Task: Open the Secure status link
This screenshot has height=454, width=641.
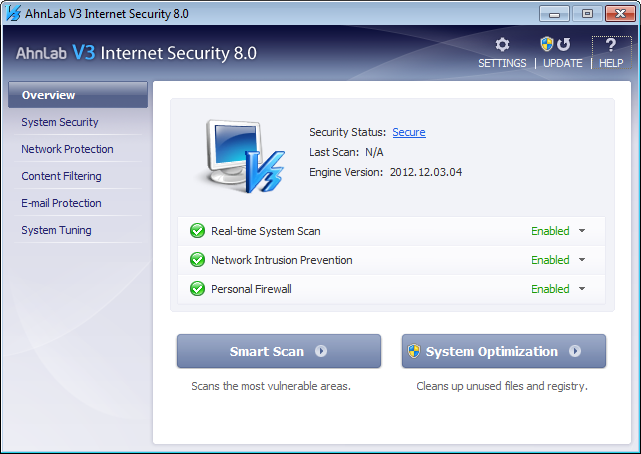Action: (408, 132)
